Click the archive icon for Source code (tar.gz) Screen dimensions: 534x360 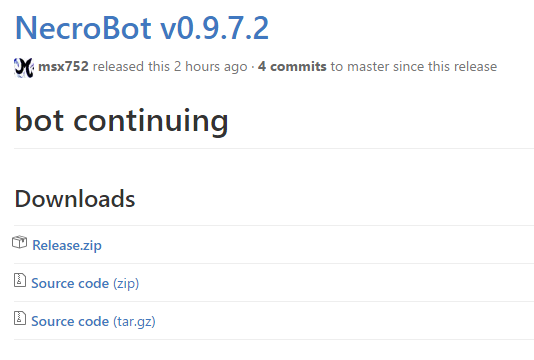click(20, 318)
